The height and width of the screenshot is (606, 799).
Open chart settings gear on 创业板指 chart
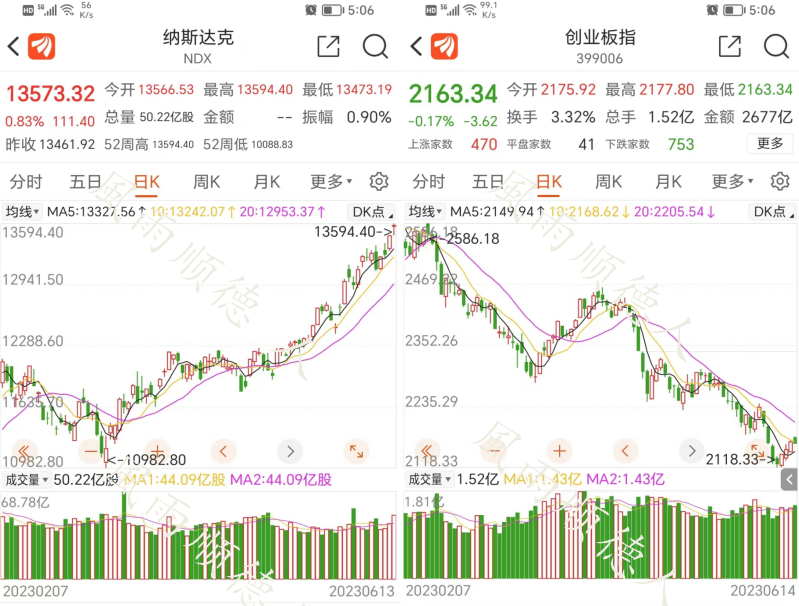tap(780, 181)
